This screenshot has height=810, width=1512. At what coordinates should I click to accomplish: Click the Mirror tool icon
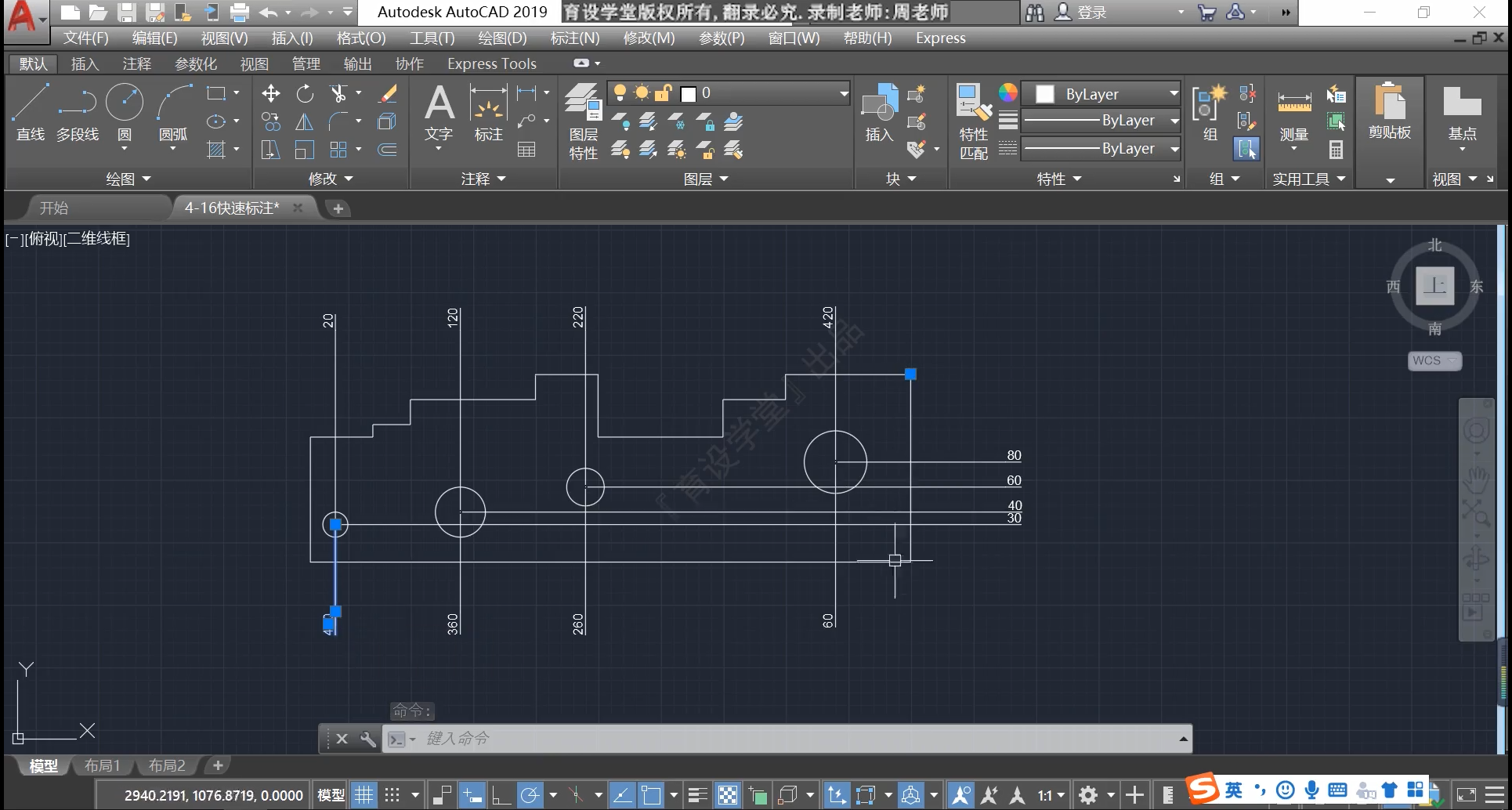[x=305, y=121]
